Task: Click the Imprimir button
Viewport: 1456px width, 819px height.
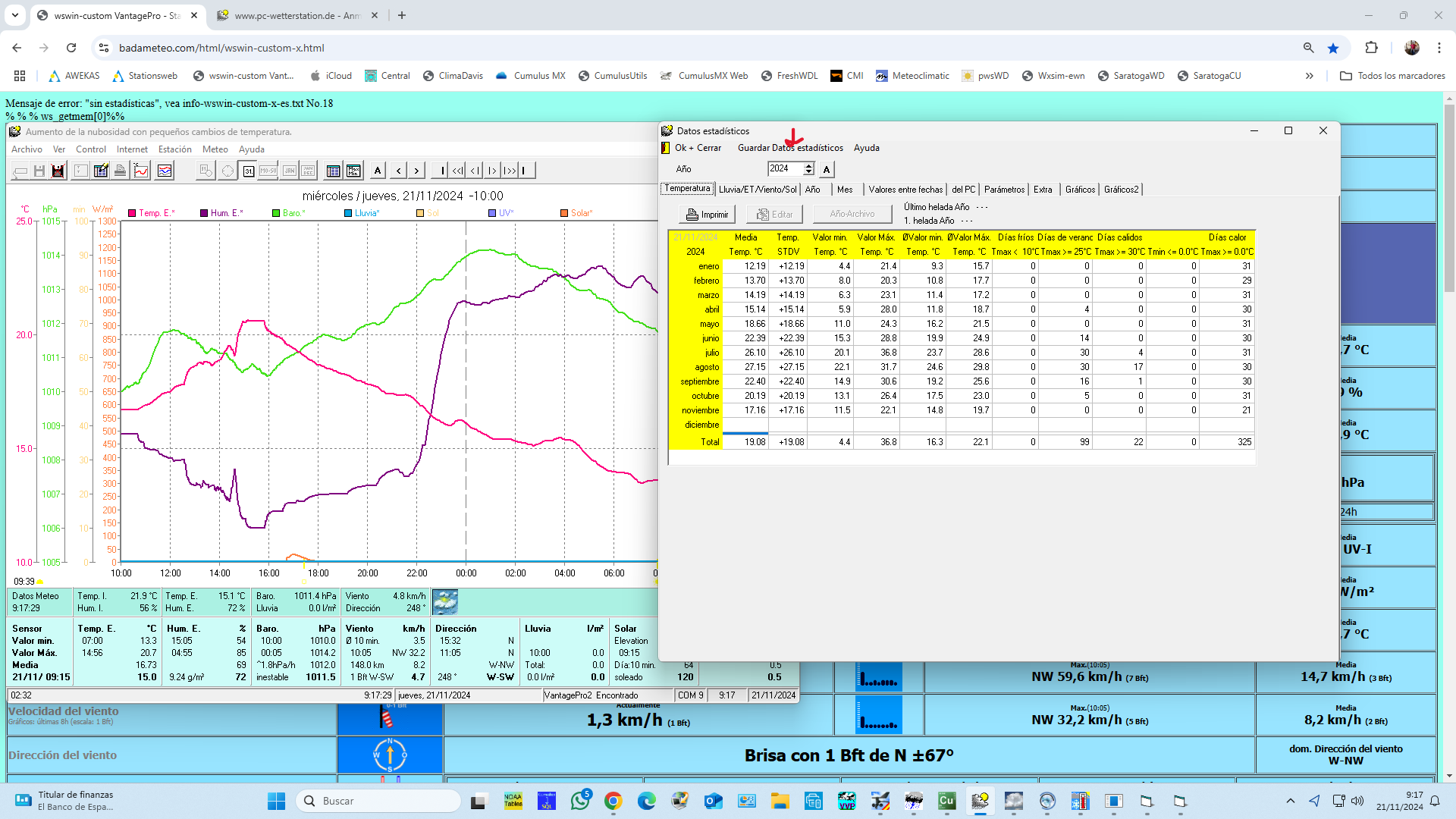Action: coord(707,215)
